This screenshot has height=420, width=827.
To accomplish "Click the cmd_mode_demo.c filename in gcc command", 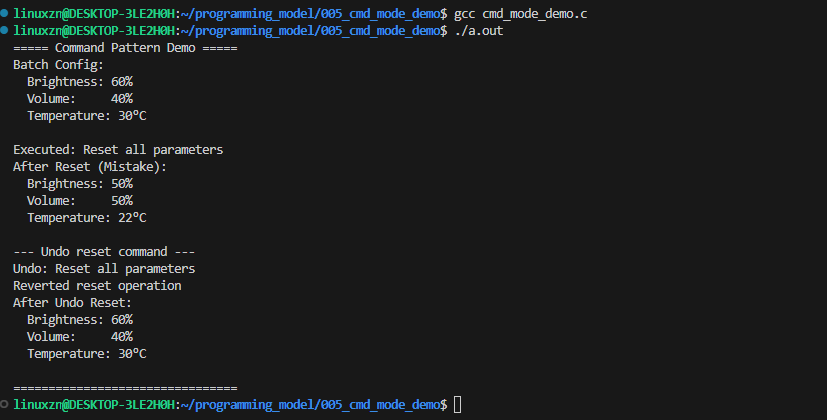I will pyautogui.click(x=534, y=14).
